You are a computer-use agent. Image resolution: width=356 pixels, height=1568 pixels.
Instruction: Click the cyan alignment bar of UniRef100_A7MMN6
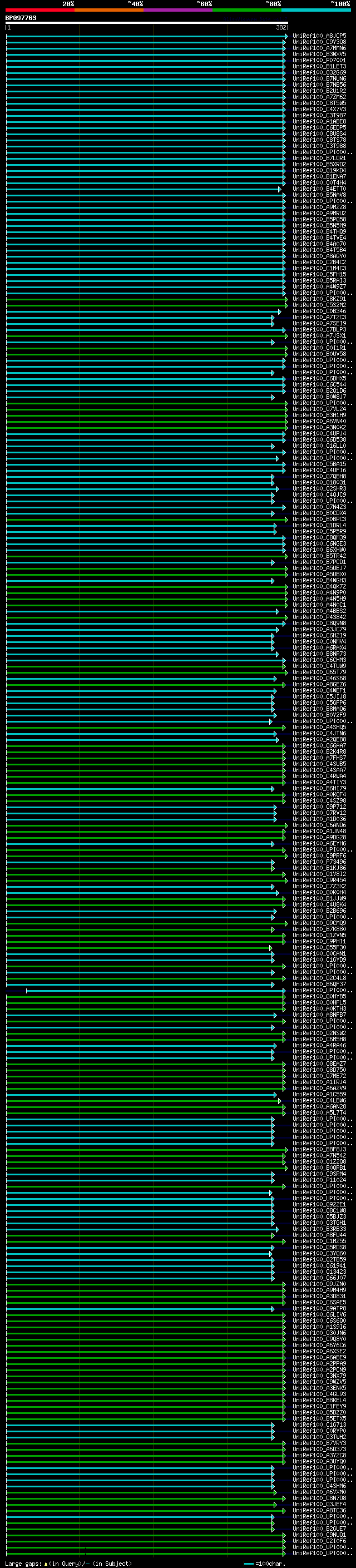pos(145,49)
